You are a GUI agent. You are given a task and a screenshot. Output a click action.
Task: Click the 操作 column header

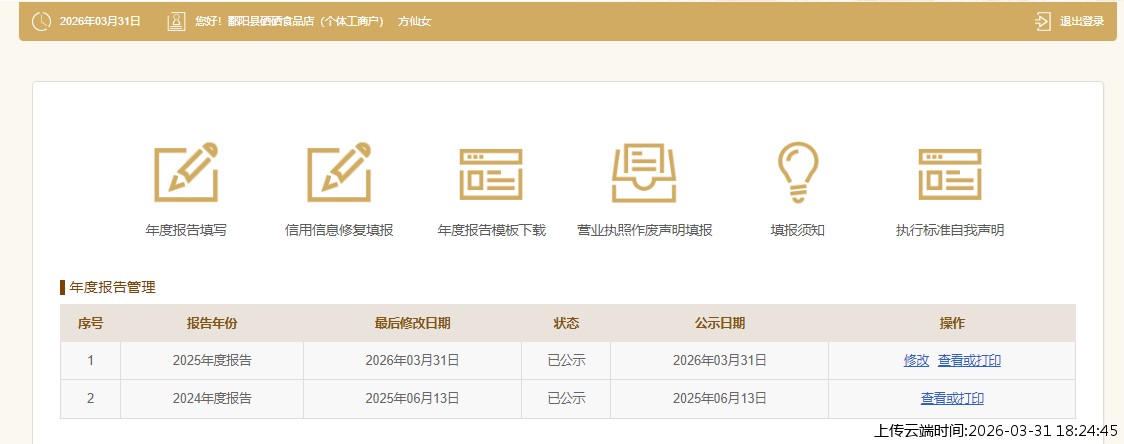click(x=952, y=323)
